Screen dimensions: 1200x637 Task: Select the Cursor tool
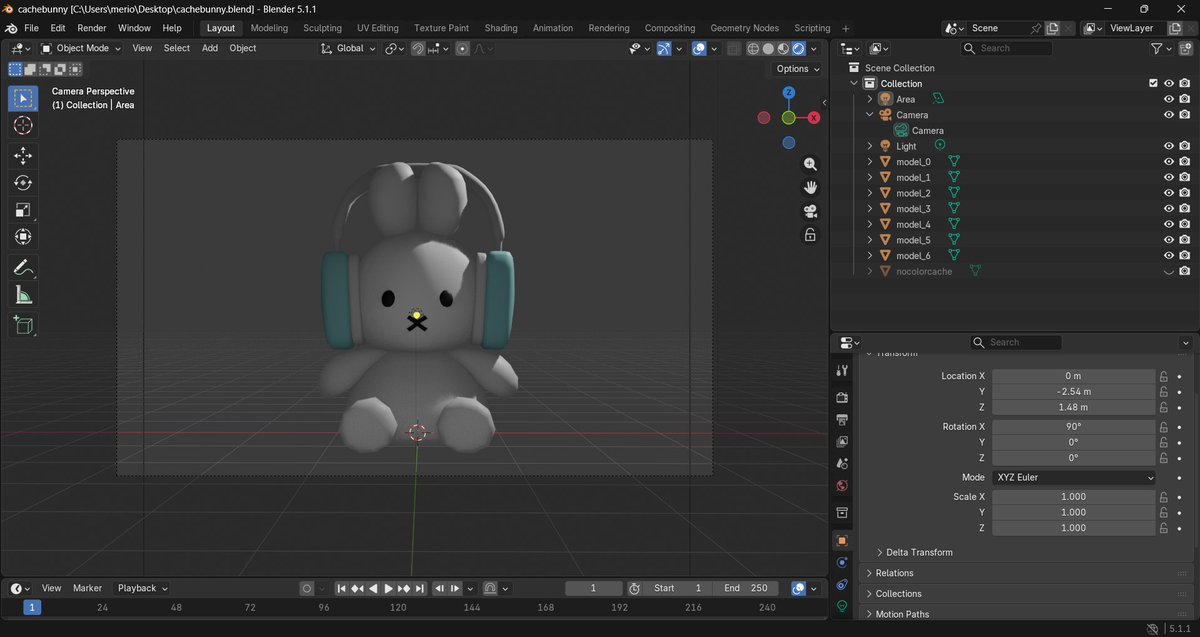pos(23,125)
